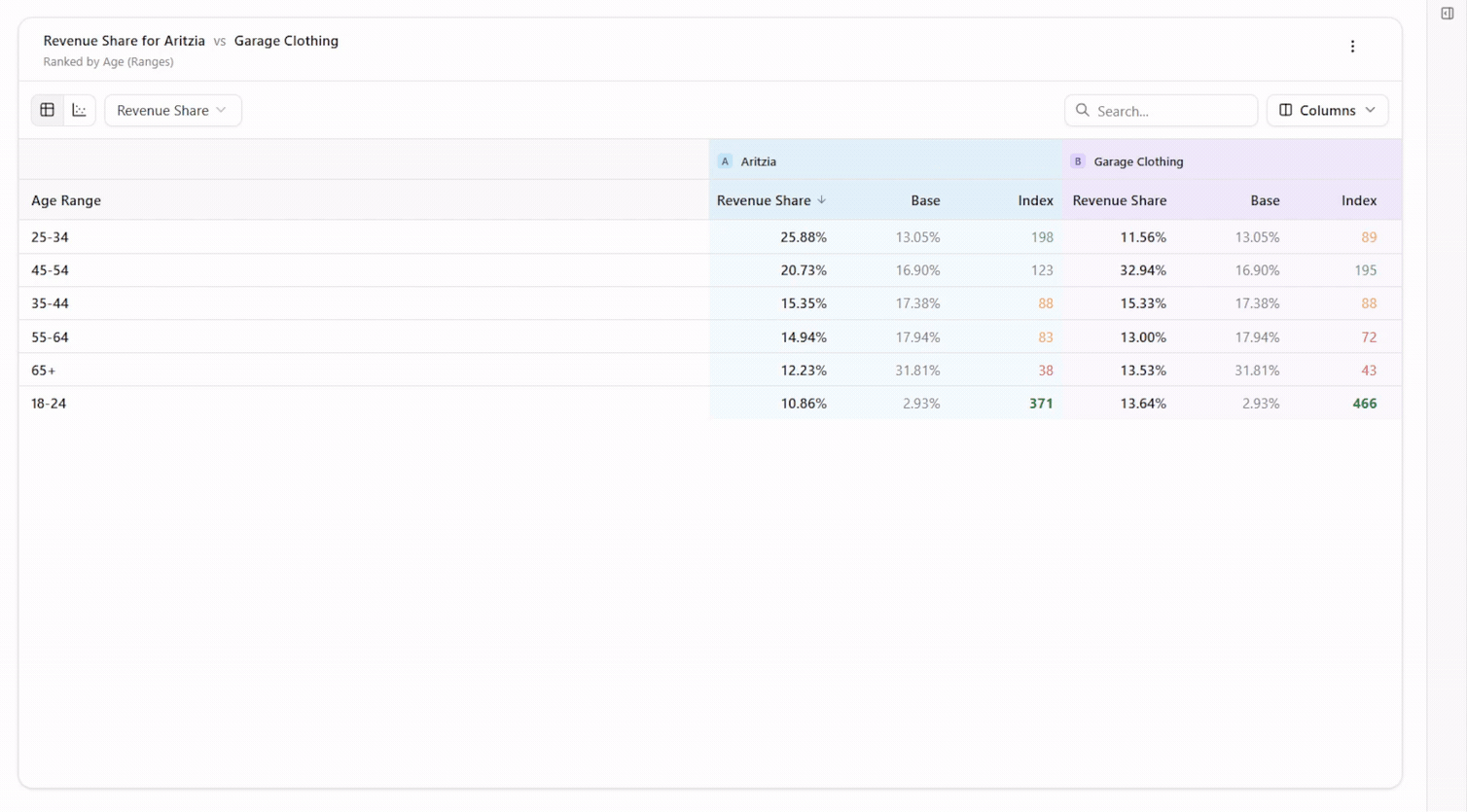Click Aritzia revenue share 15.35%

pos(804,303)
